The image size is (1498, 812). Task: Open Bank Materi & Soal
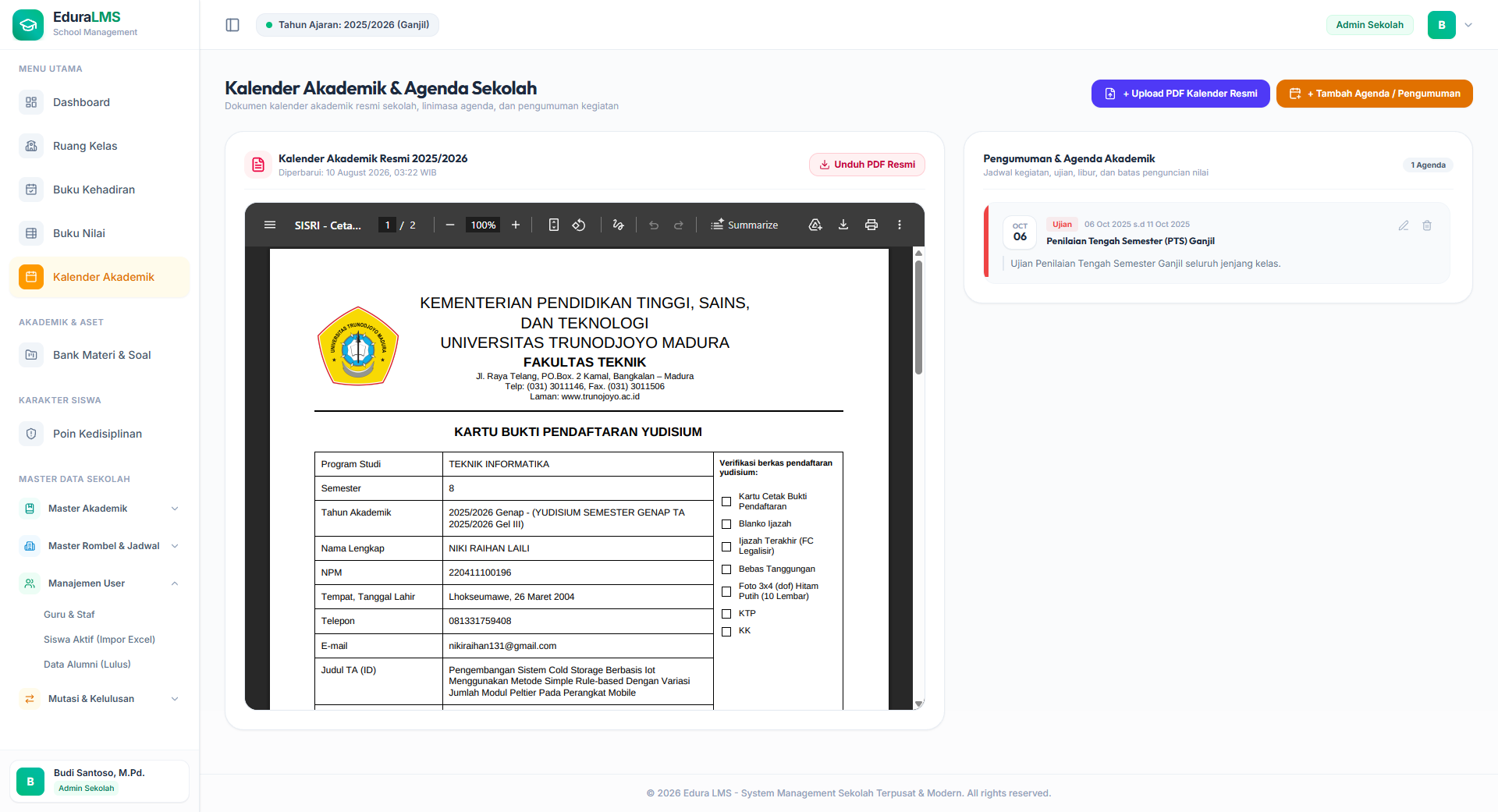point(100,355)
